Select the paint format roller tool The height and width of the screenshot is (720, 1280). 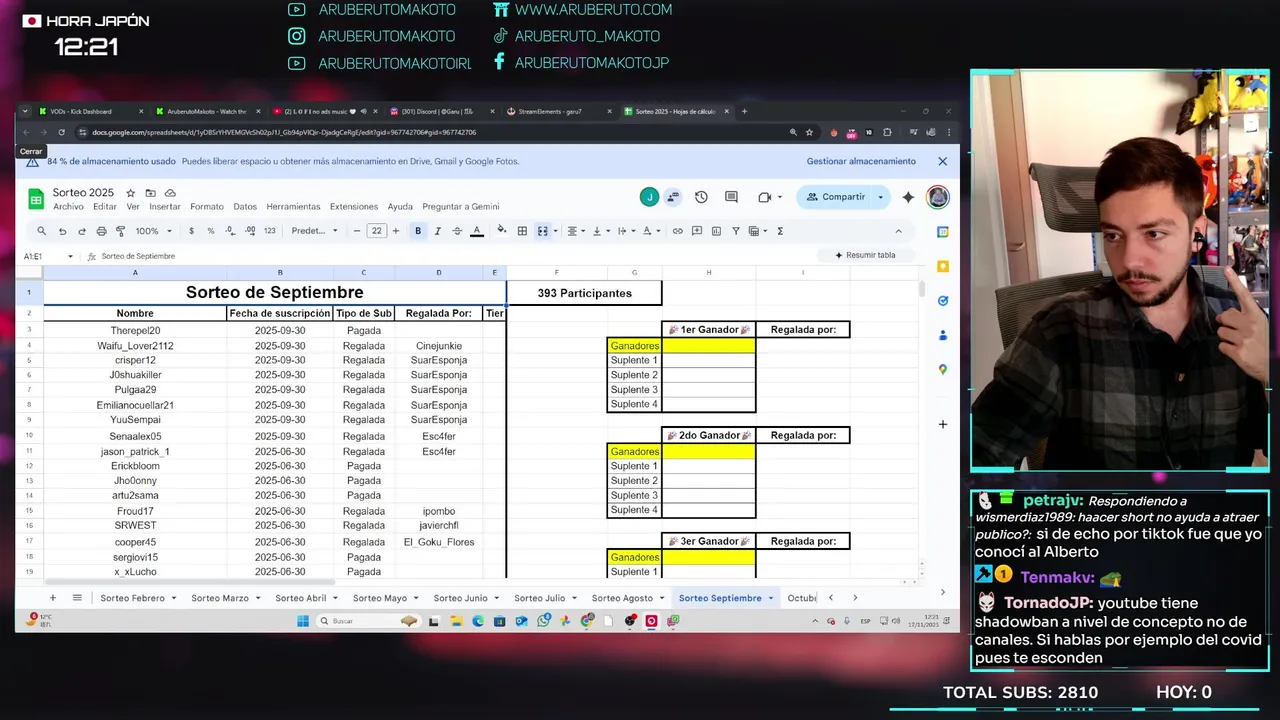[x=121, y=231]
